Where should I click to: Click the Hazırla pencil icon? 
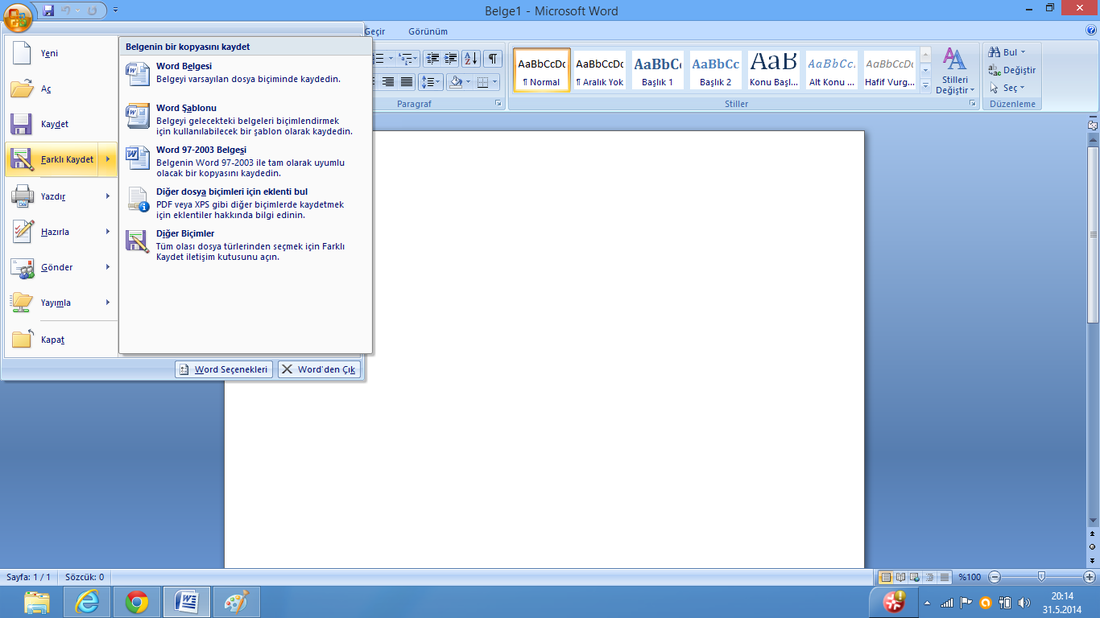(22, 231)
